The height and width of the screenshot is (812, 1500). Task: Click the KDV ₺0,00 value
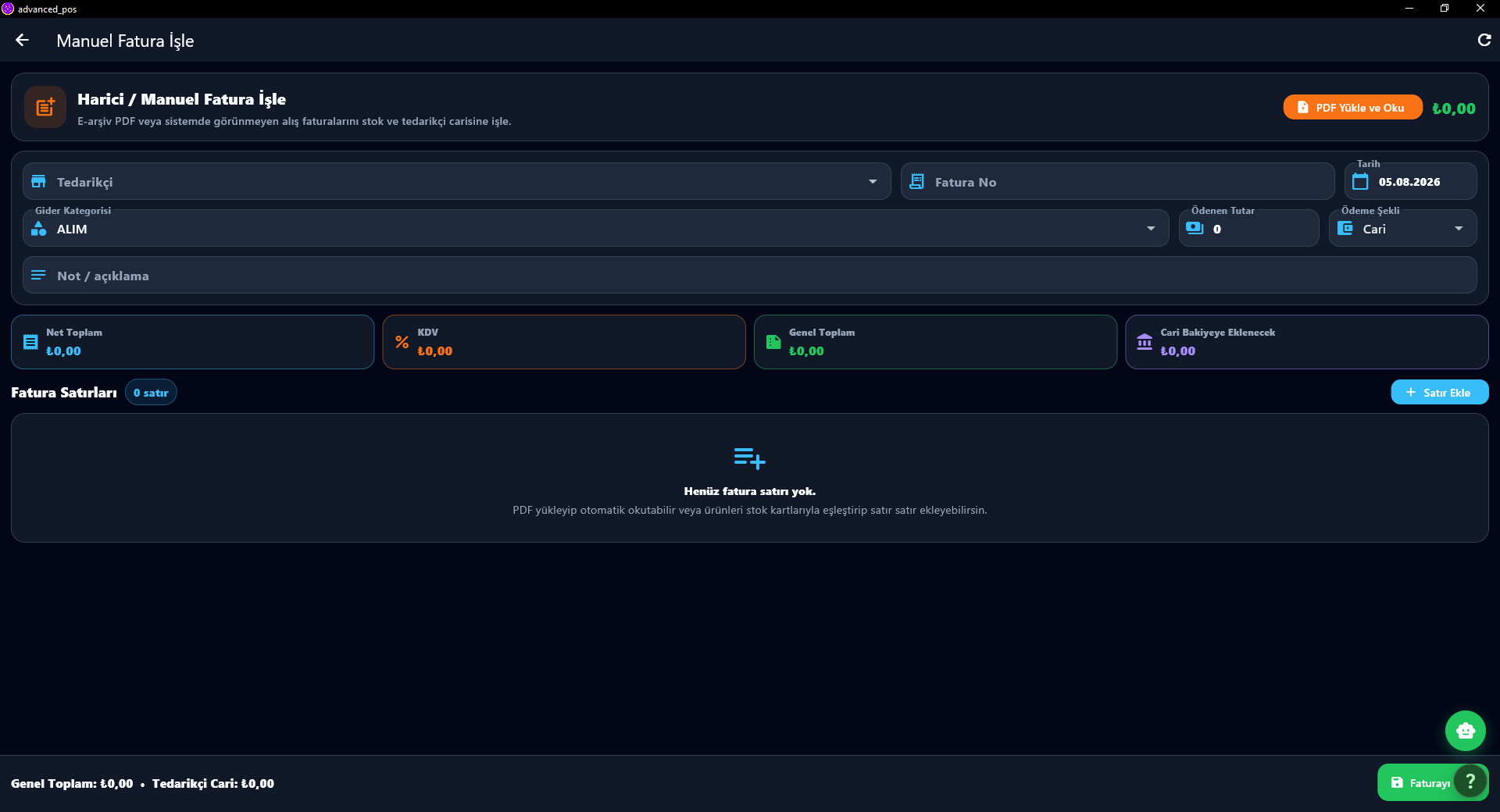click(435, 351)
